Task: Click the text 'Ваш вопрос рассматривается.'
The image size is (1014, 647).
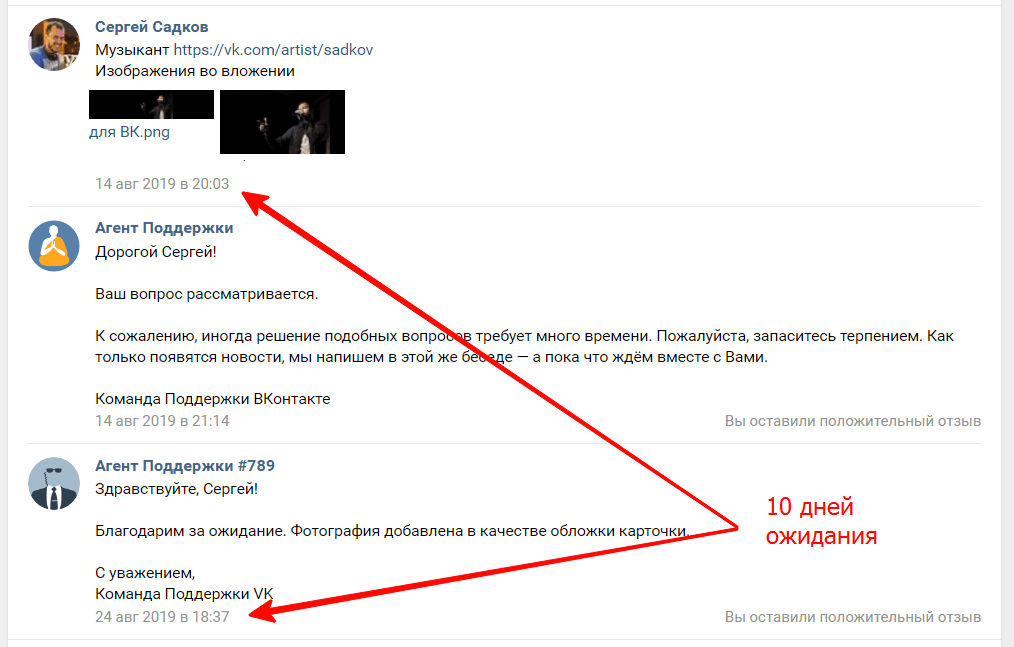Action: coord(207,294)
